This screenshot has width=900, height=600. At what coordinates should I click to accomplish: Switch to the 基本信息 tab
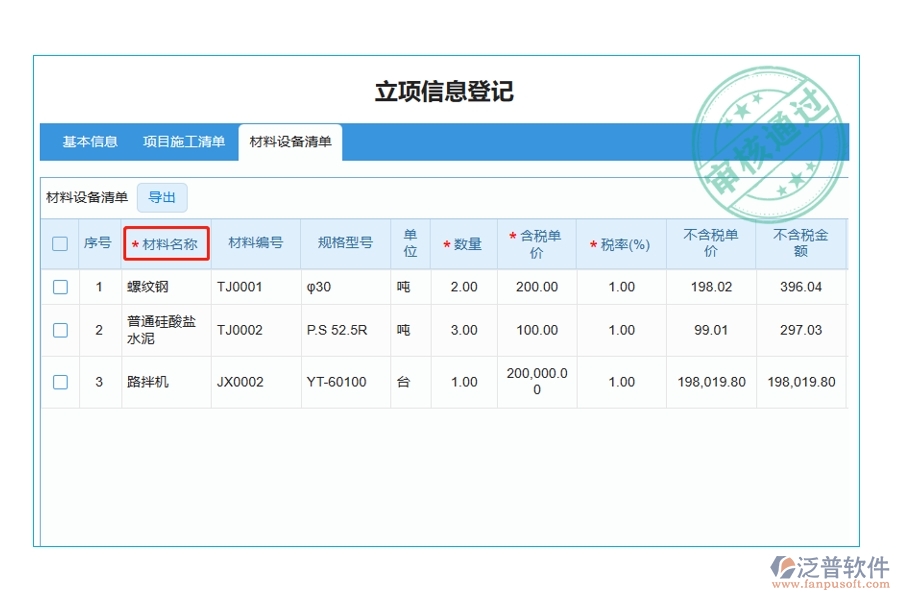click(86, 141)
